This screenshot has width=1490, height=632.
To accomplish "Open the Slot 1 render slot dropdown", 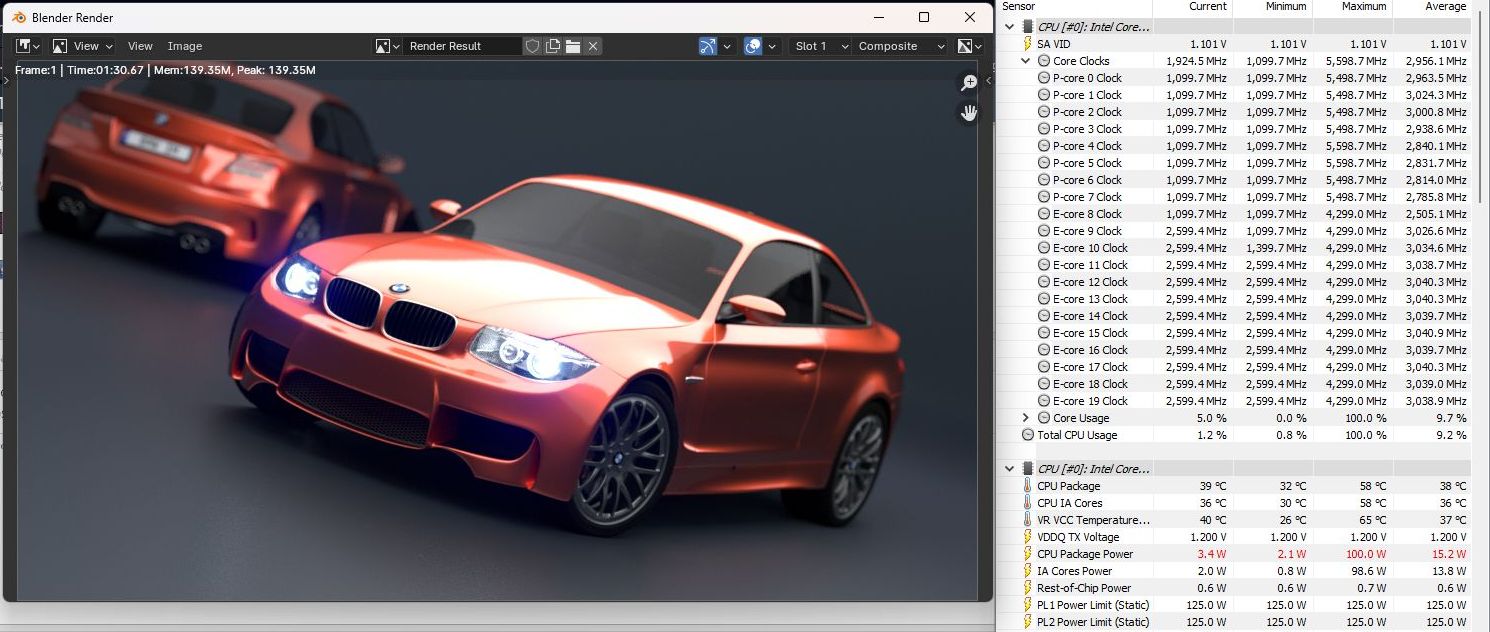I will [820, 46].
